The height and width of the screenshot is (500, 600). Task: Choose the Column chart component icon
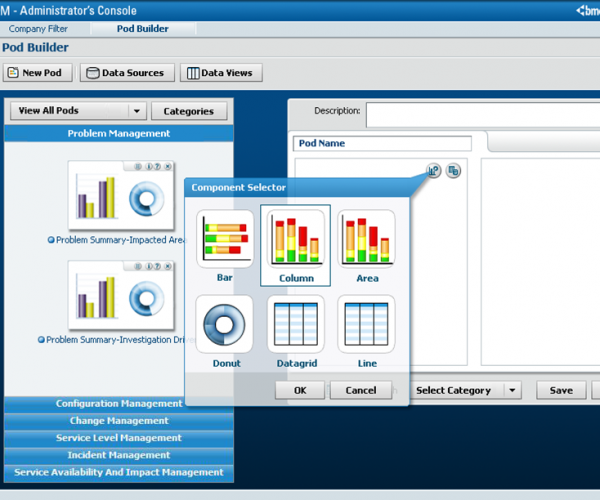tap(295, 239)
